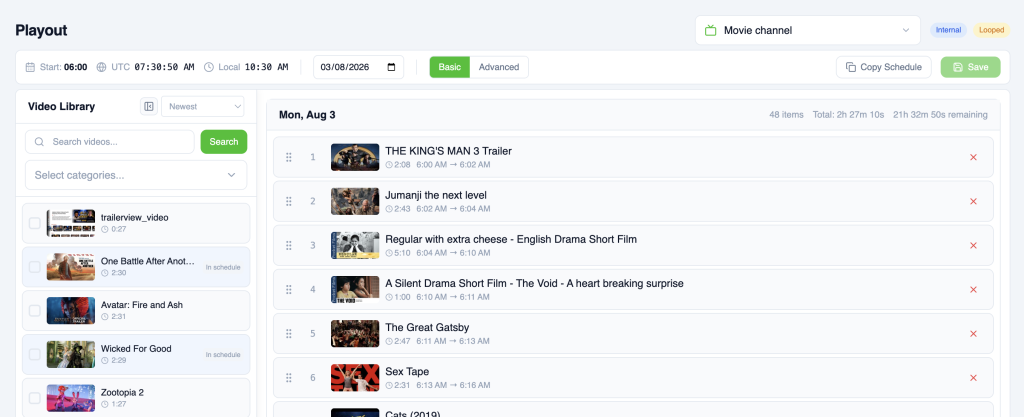
Task: Click the Wicked For Good library thumbnail
Action: click(71, 354)
